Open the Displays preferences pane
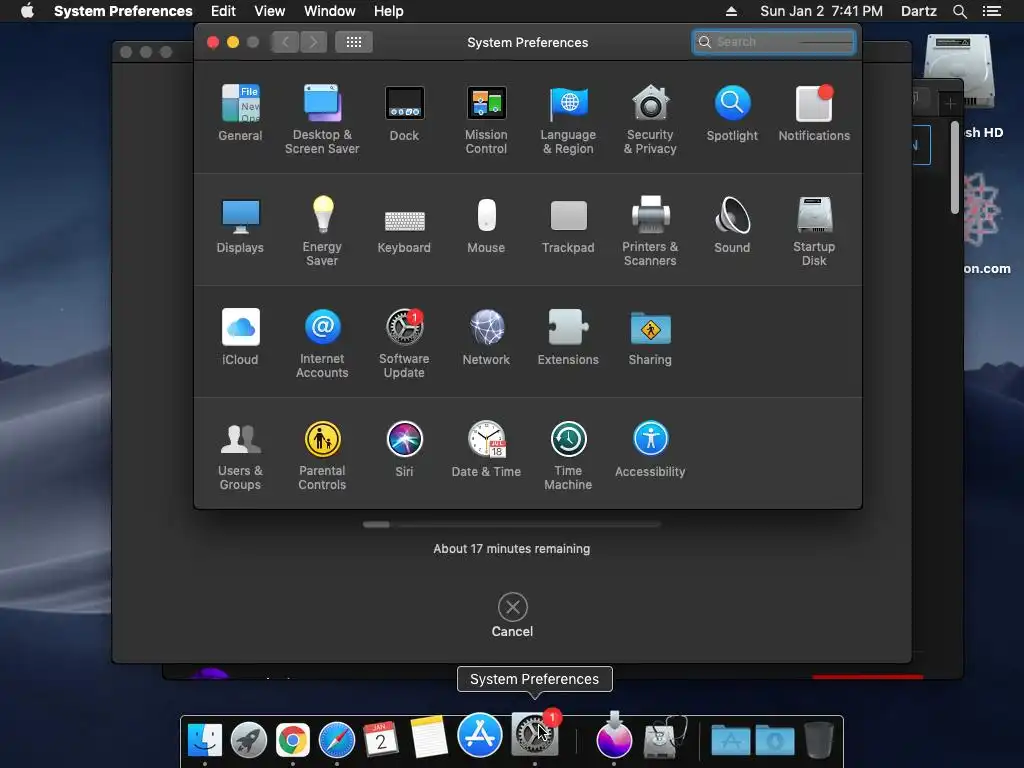 click(x=240, y=225)
